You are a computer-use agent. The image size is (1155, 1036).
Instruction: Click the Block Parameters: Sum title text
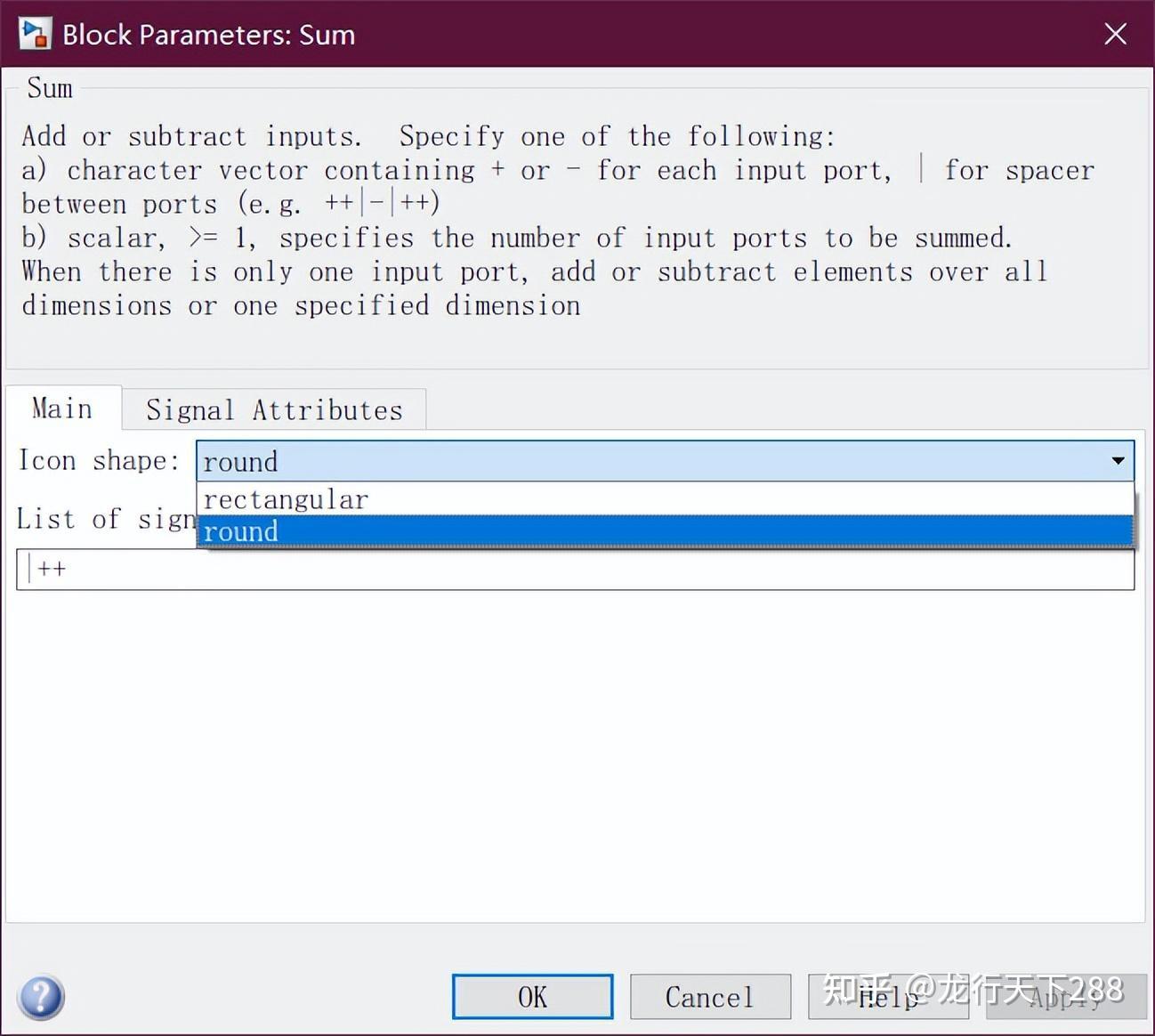point(208,35)
